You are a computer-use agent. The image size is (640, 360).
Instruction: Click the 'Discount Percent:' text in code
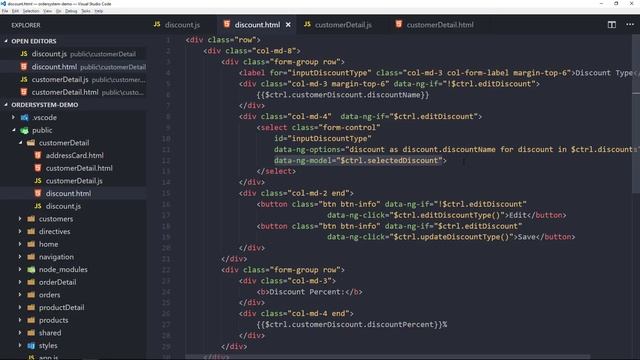(x=307, y=292)
